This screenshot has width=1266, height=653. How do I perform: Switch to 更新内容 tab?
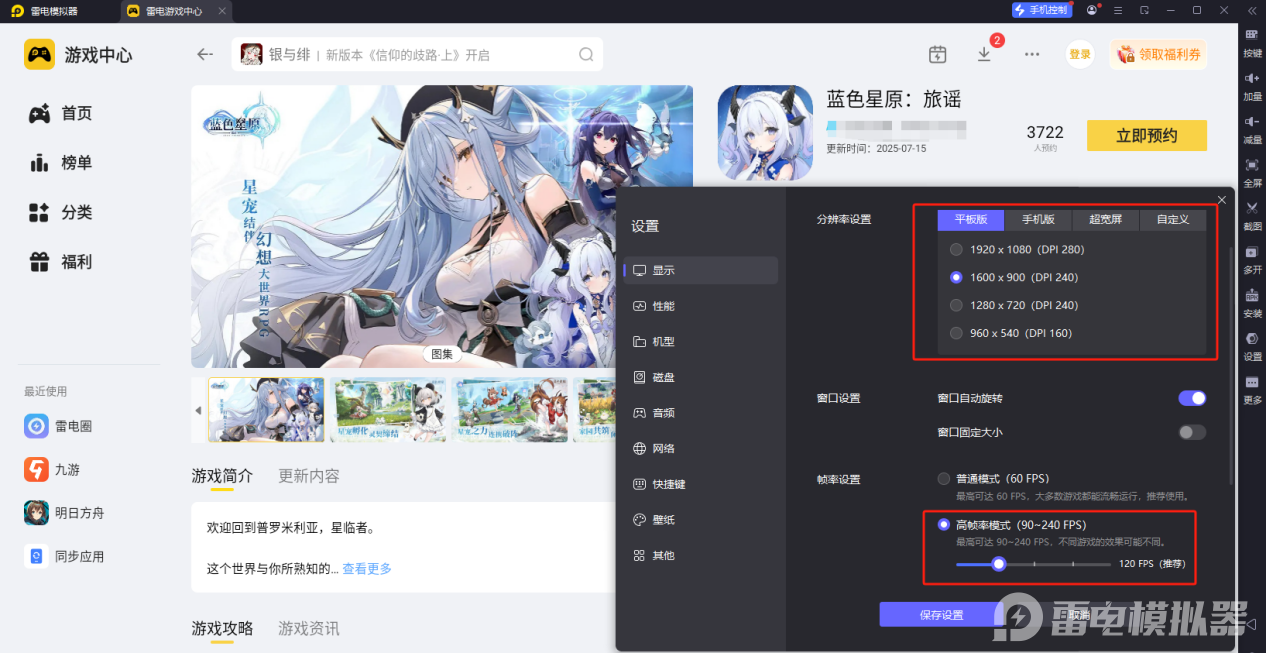309,476
